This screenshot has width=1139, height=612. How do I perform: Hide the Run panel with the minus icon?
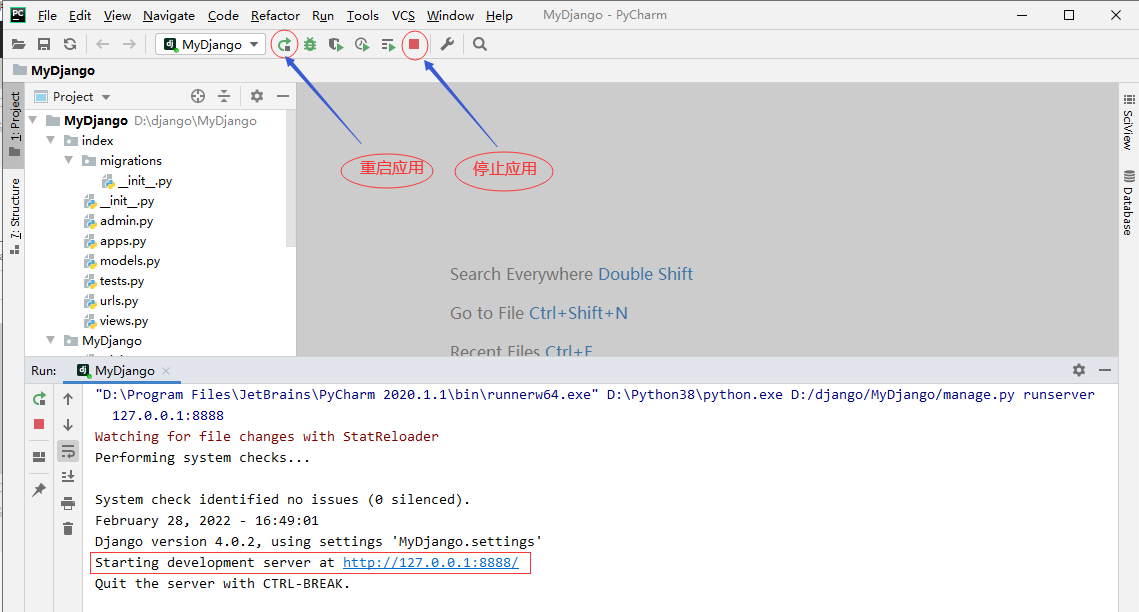[x=1105, y=370]
